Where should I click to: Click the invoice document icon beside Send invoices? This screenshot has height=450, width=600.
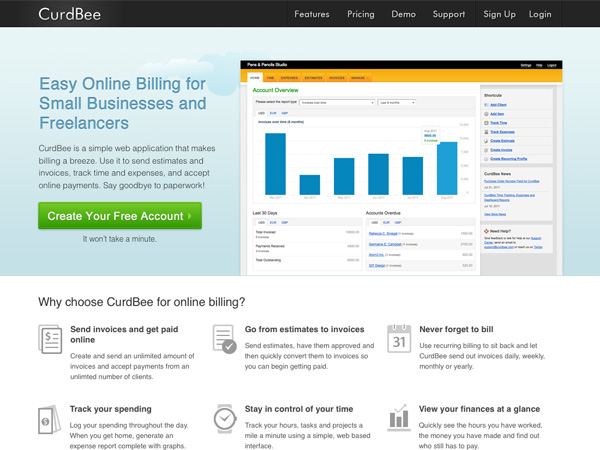50,339
